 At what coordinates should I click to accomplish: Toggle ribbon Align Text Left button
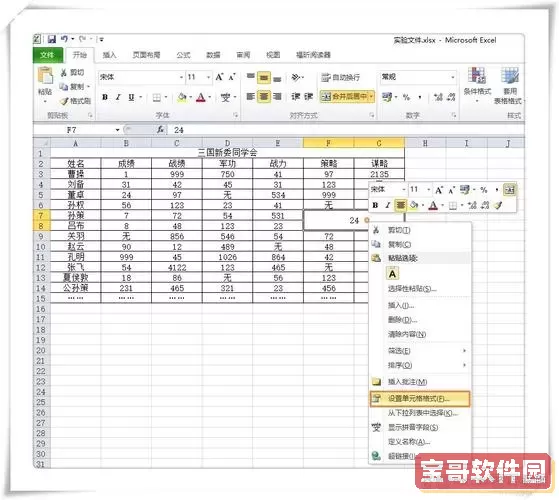pyautogui.click(x=251, y=97)
